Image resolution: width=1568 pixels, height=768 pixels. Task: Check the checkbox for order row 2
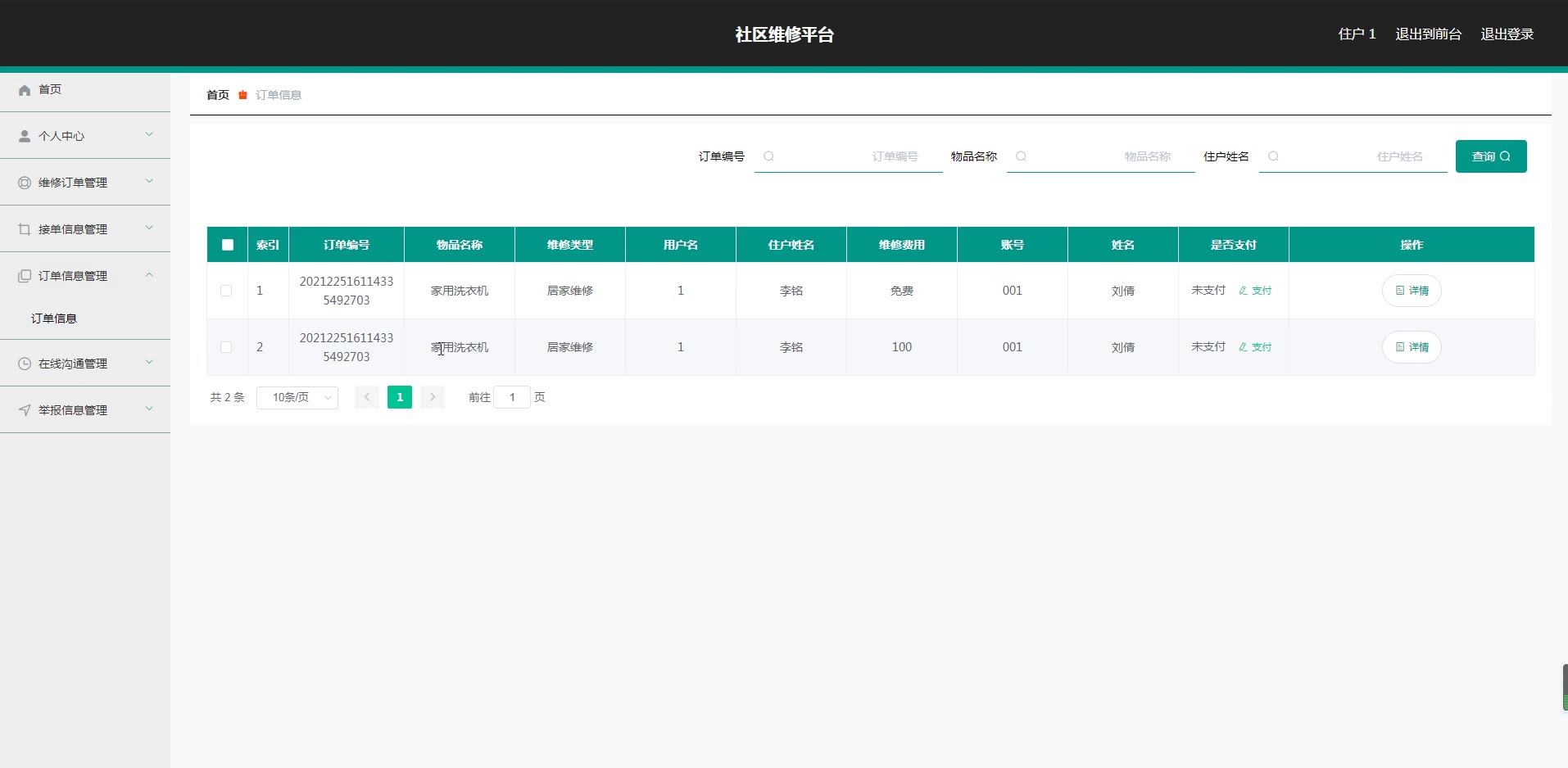tap(226, 347)
